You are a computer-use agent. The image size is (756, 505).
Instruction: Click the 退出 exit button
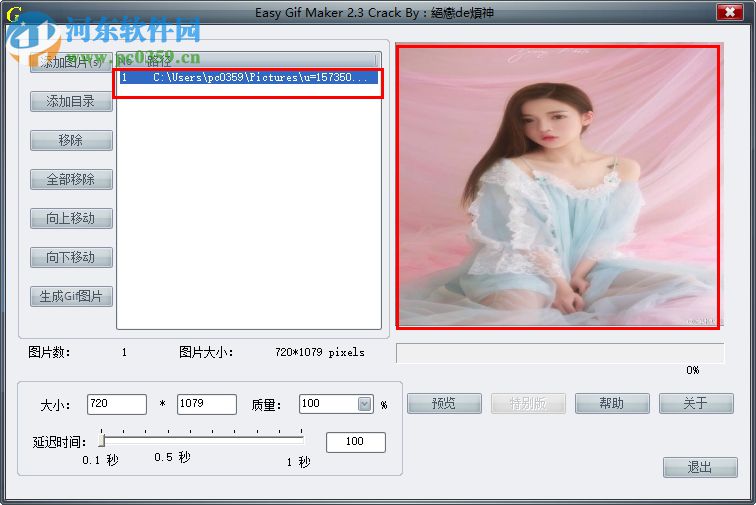click(700, 467)
